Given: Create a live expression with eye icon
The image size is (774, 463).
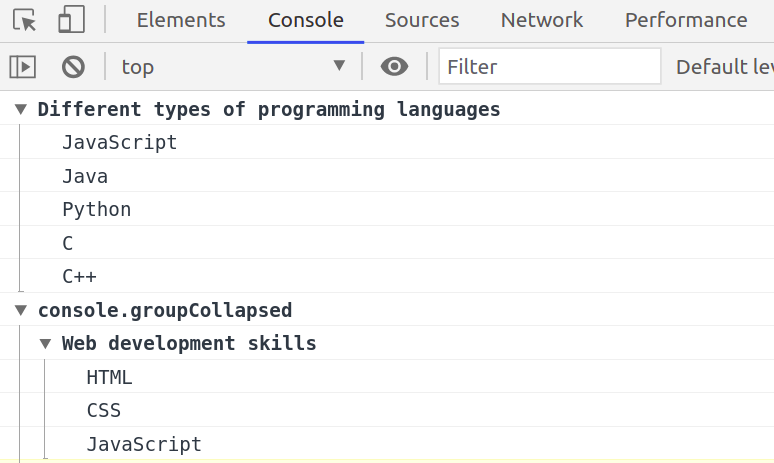Looking at the screenshot, I should (394, 66).
